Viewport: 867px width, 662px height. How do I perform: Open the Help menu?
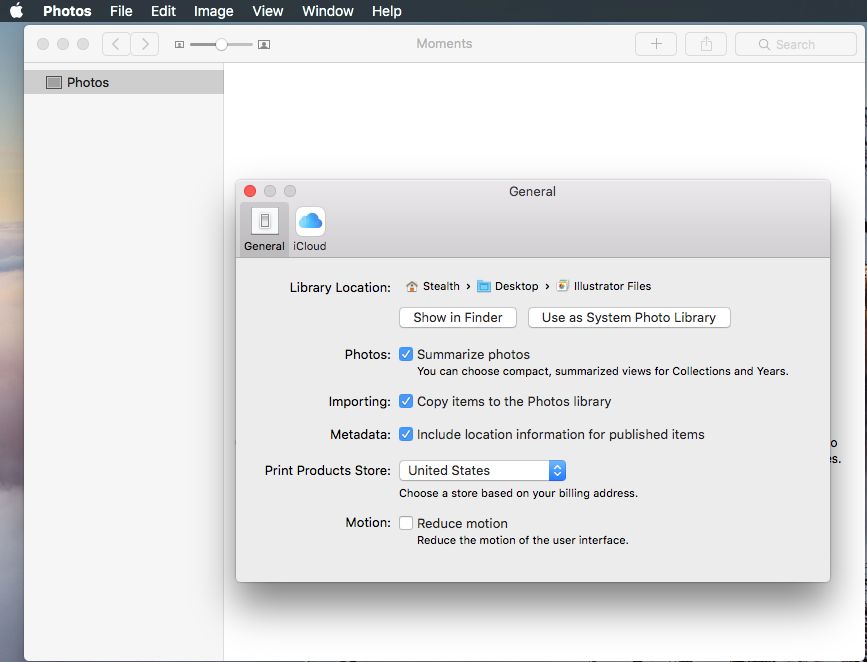pyautogui.click(x=387, y=11)
